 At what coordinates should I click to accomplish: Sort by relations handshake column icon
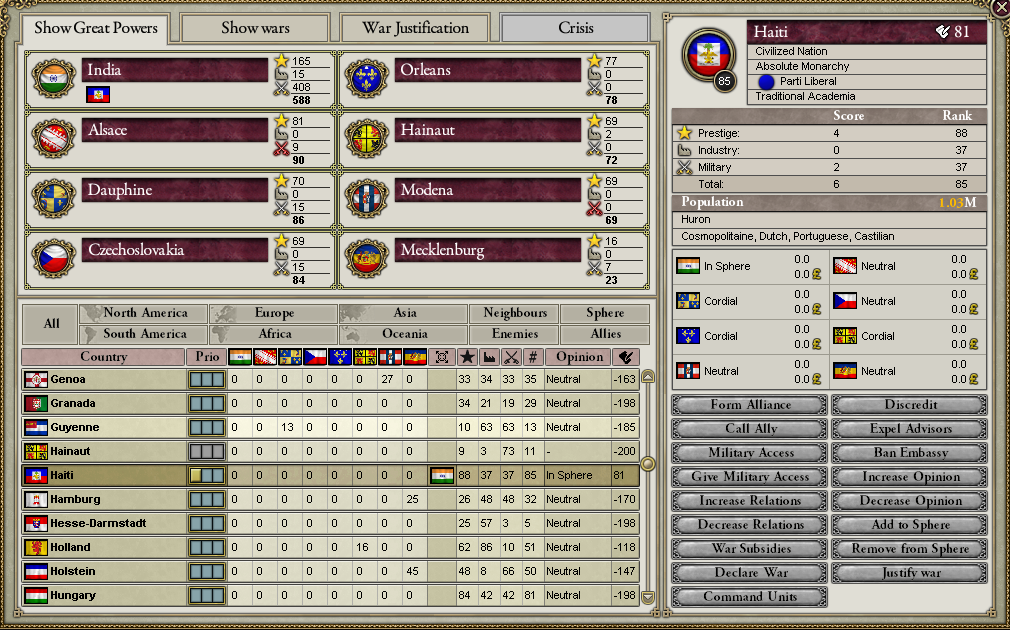[x=625, y=357]
